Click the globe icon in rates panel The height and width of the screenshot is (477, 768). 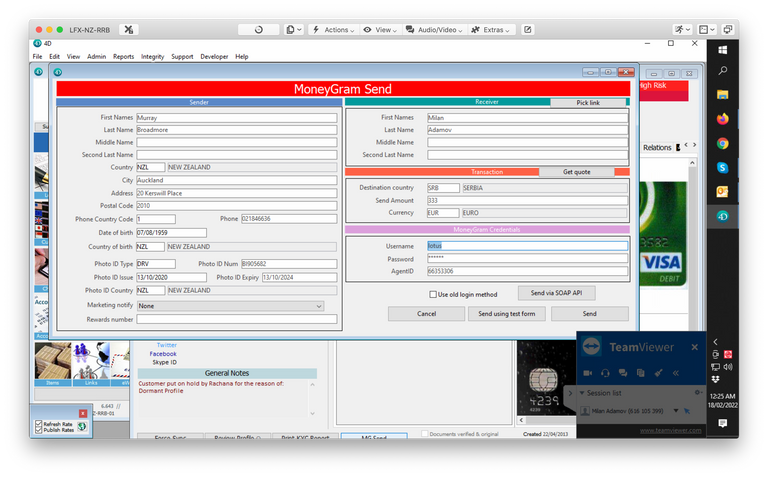click(x=82, y=427)
